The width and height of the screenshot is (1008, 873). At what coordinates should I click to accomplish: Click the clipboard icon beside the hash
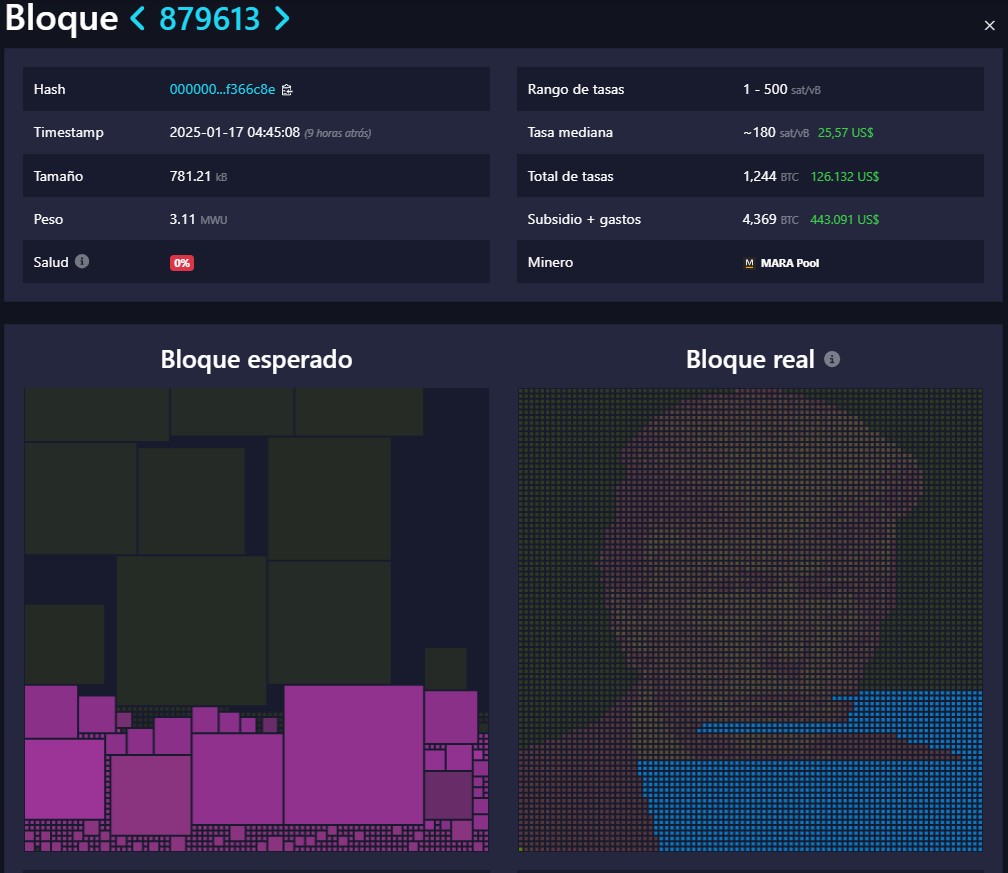286,89
